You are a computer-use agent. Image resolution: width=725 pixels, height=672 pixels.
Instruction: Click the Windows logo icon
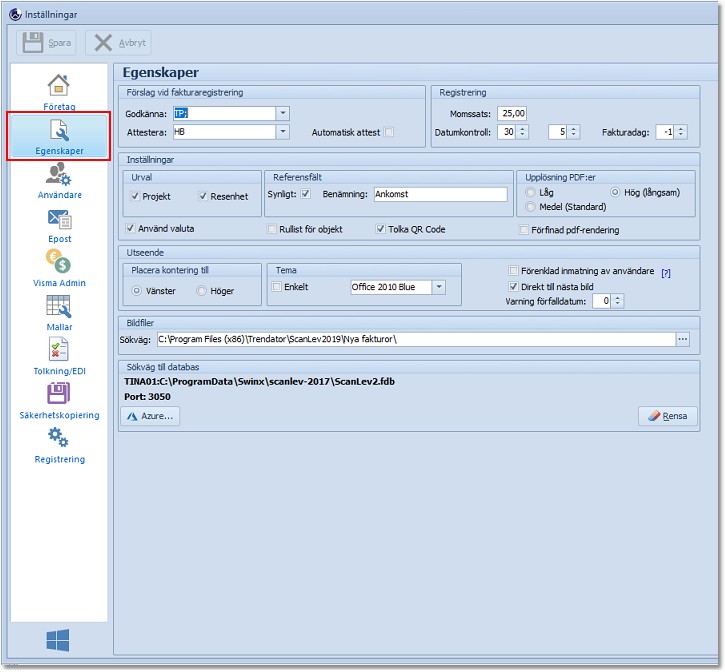[x=58, y=641]
